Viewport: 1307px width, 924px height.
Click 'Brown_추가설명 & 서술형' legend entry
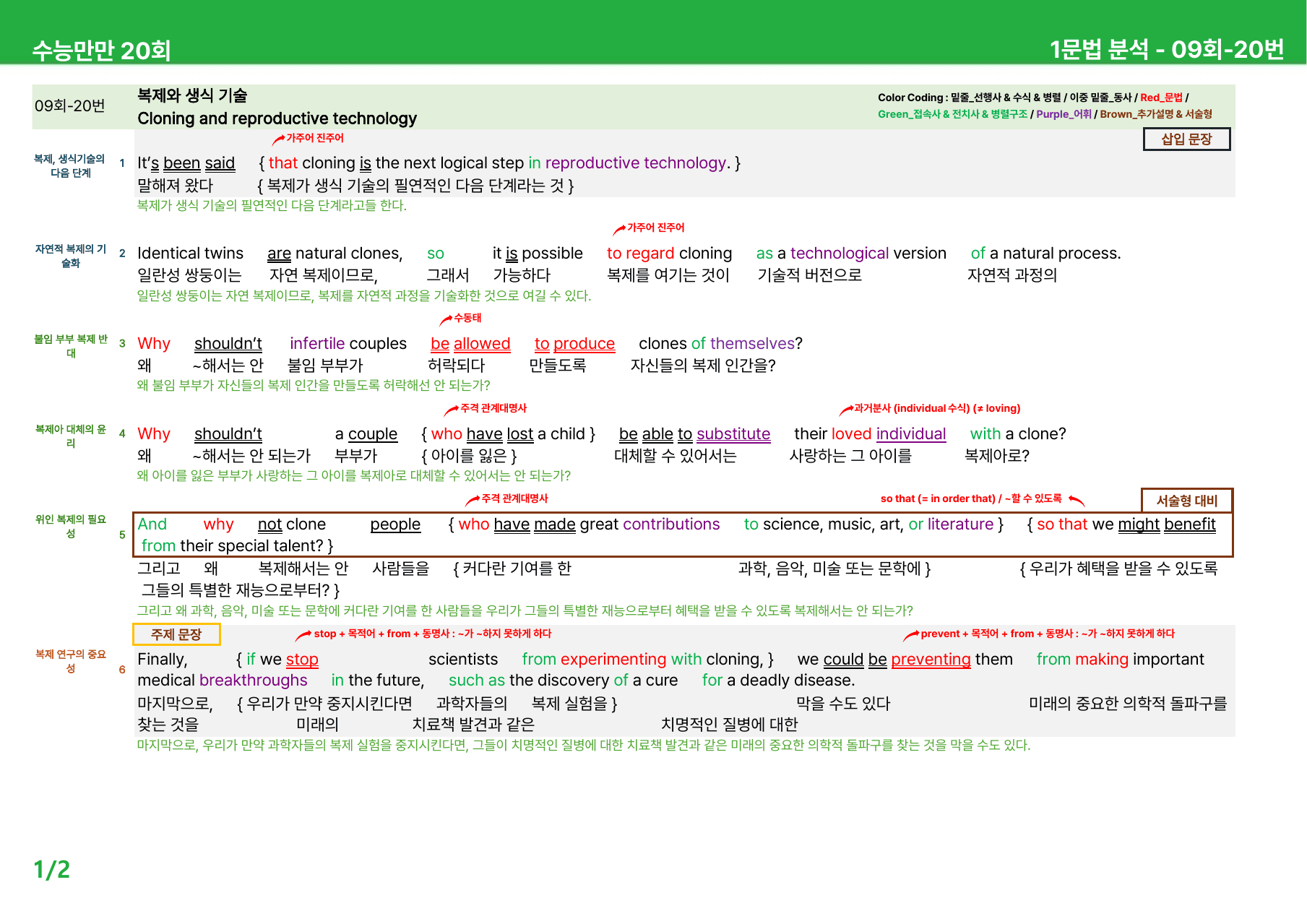pos(1156,114)
